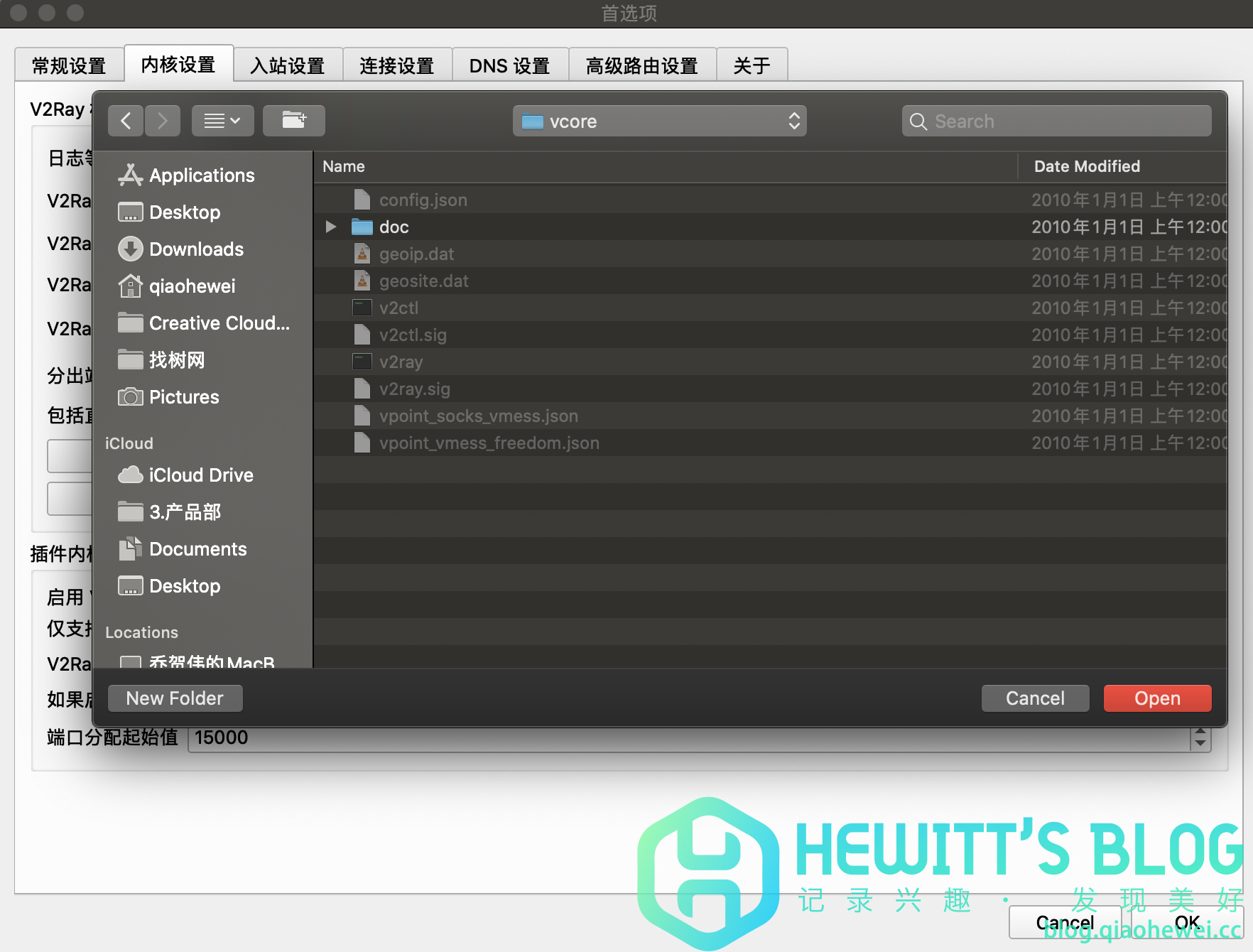
Task: Select geoip.dat file
Action: 770,254
